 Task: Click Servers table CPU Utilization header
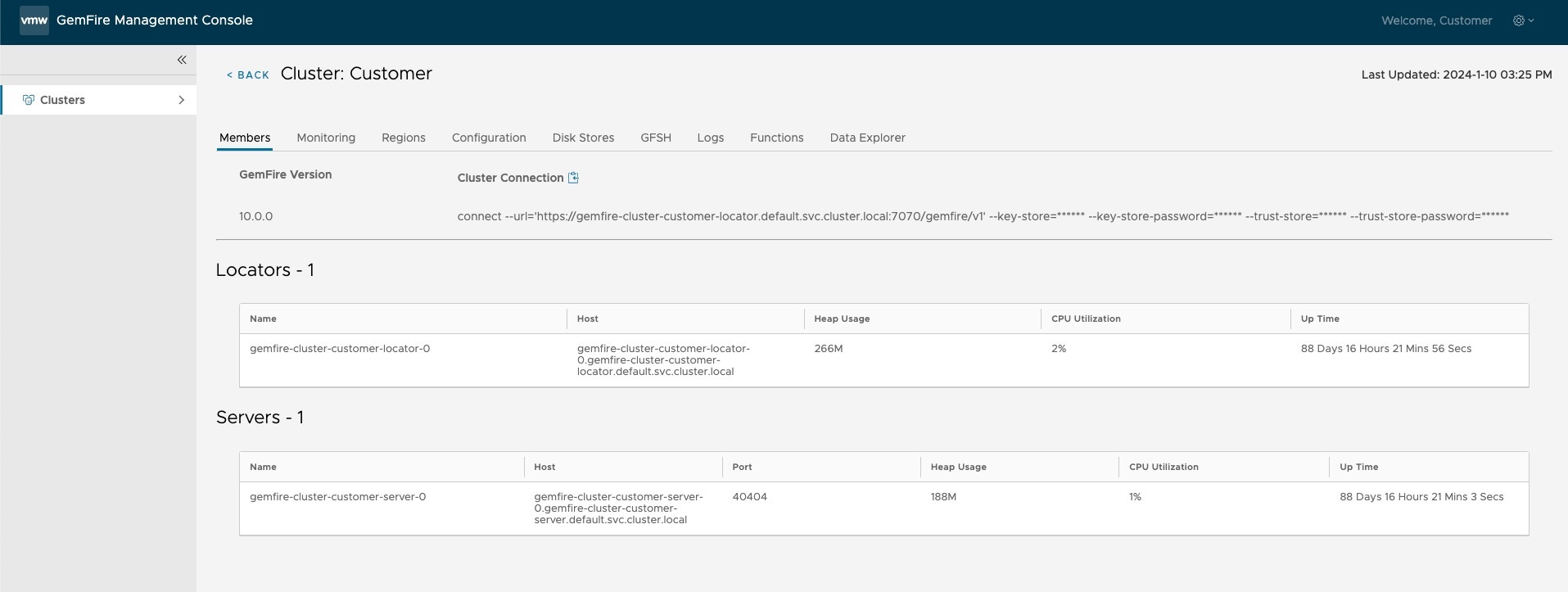click(1164, 467)
